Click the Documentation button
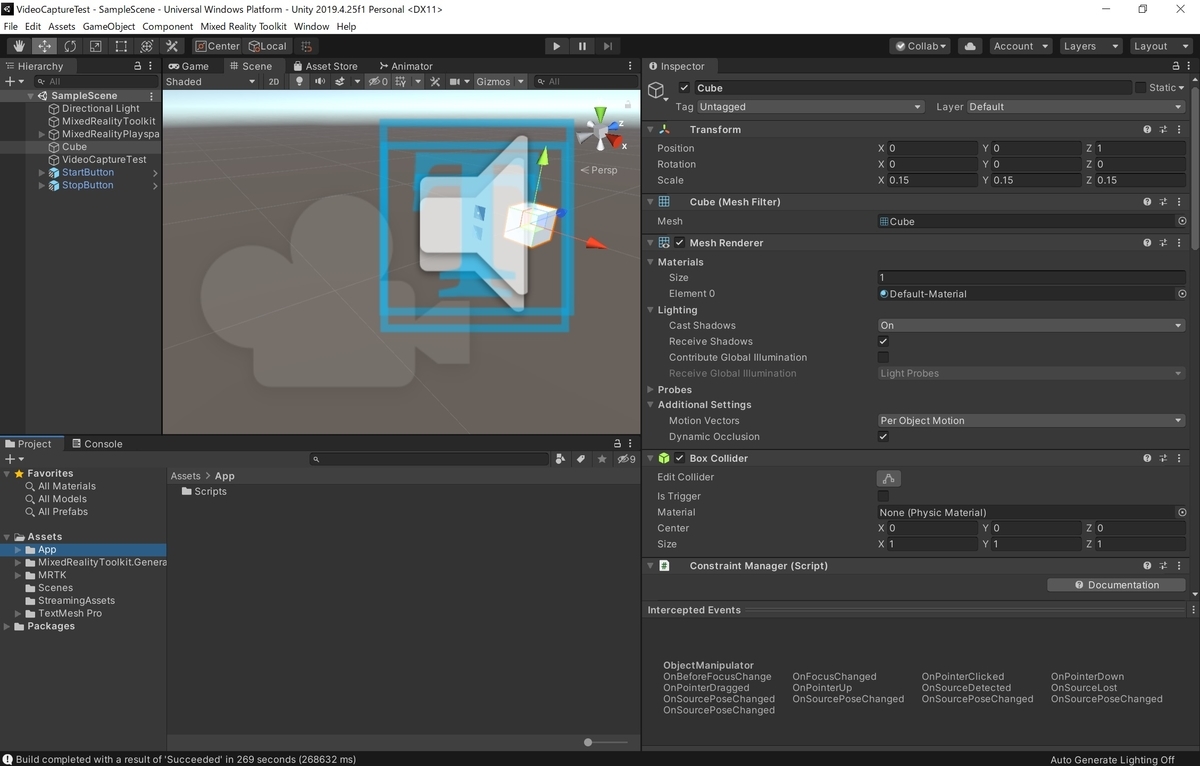This screenshot has width=1200, height=766. point(1117,585)
